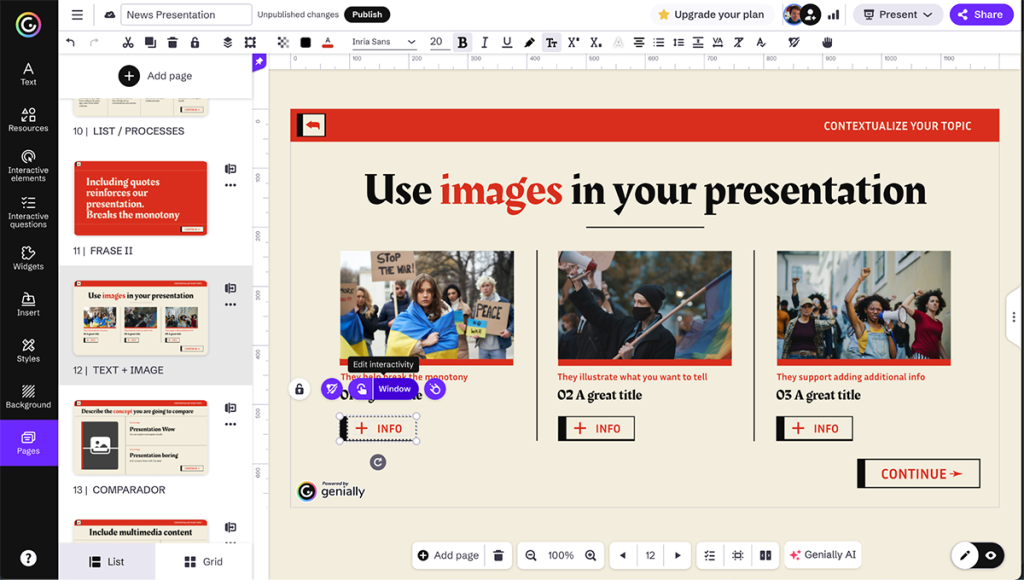Viewport: 1024px width, 580px height.
Task: Click the lock icon beside selected element
Action: (299, 389)
